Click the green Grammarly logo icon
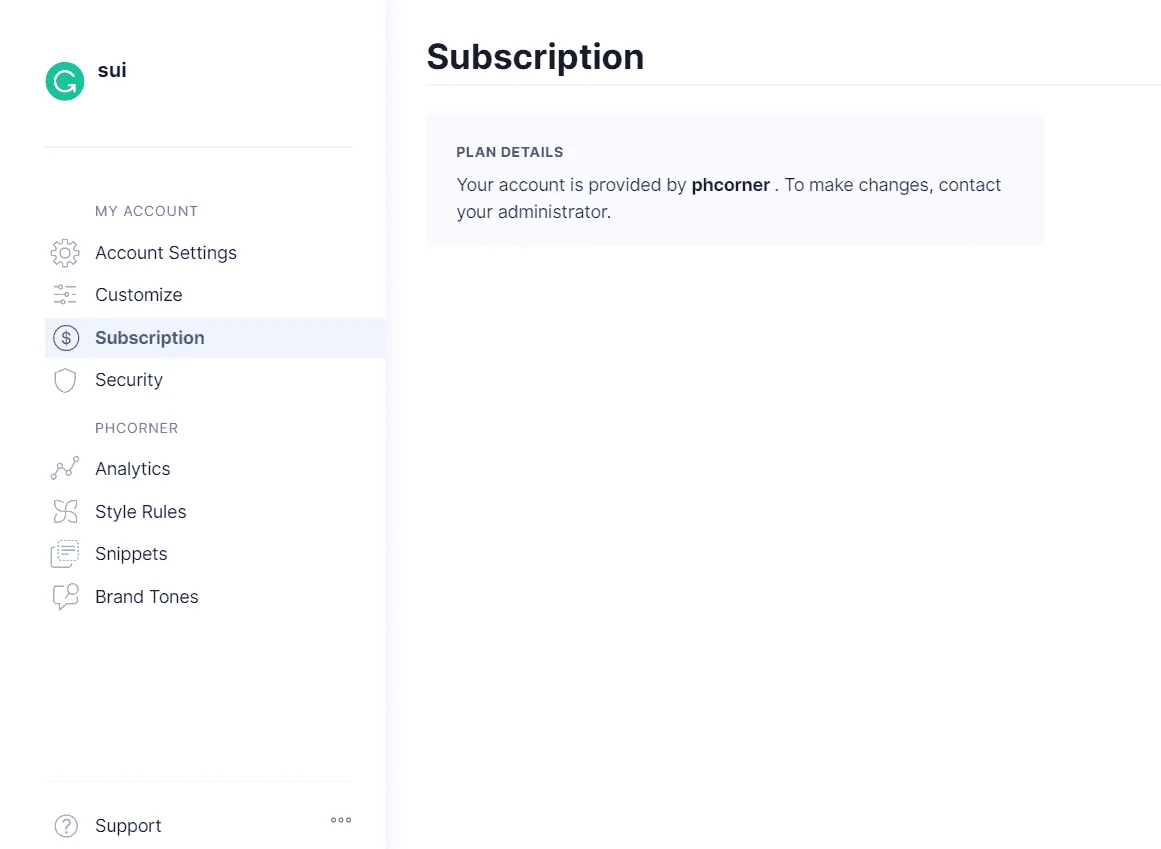This screenshot has width=1161, height=849. 64,81
